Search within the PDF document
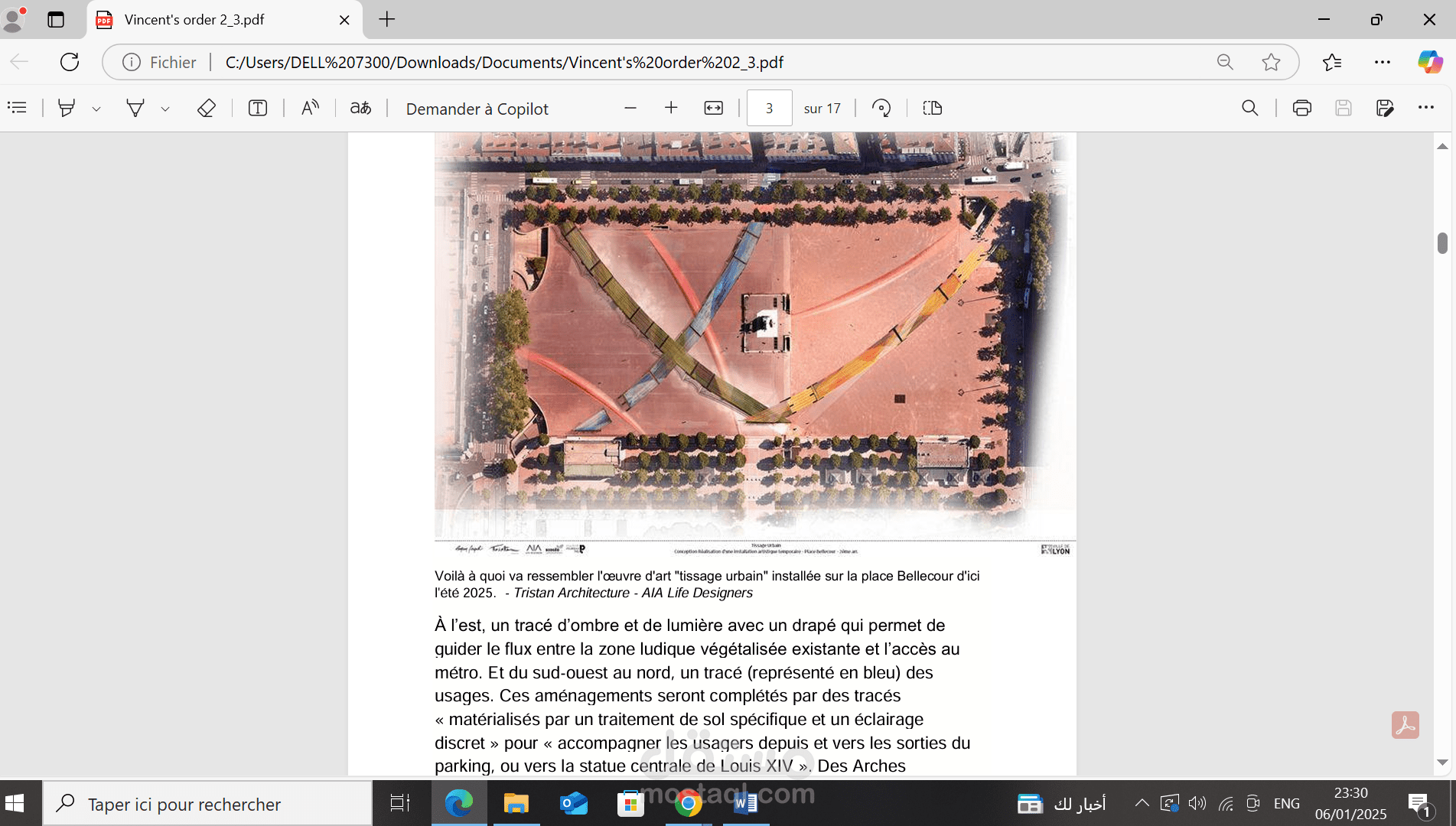 point(1250,108)
